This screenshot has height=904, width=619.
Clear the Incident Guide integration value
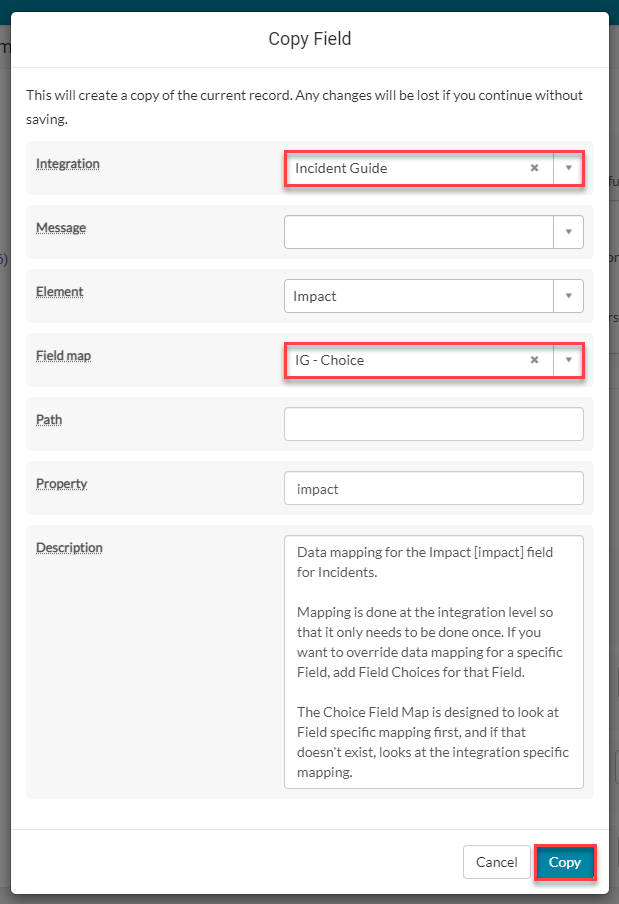pos(534,168)
